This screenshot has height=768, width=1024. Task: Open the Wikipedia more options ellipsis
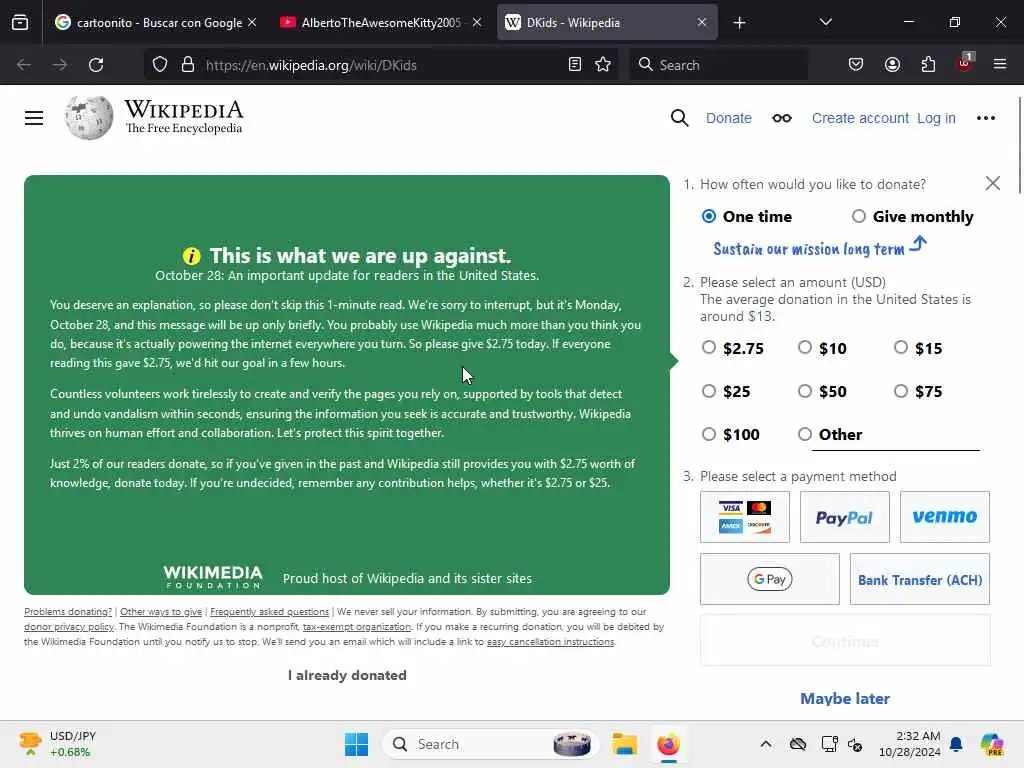click(985, 118)
